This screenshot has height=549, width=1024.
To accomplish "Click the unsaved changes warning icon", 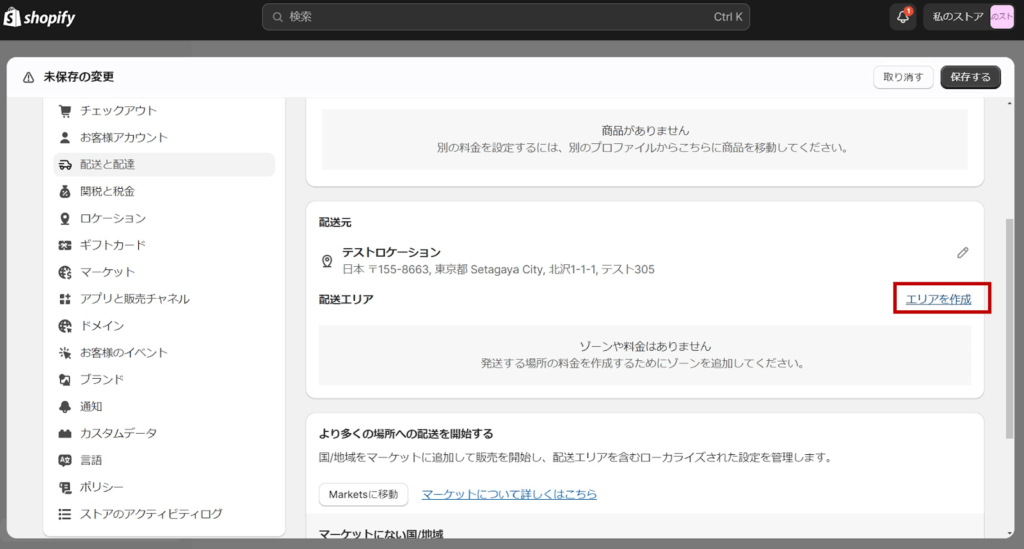I will (x=28, y=78).
